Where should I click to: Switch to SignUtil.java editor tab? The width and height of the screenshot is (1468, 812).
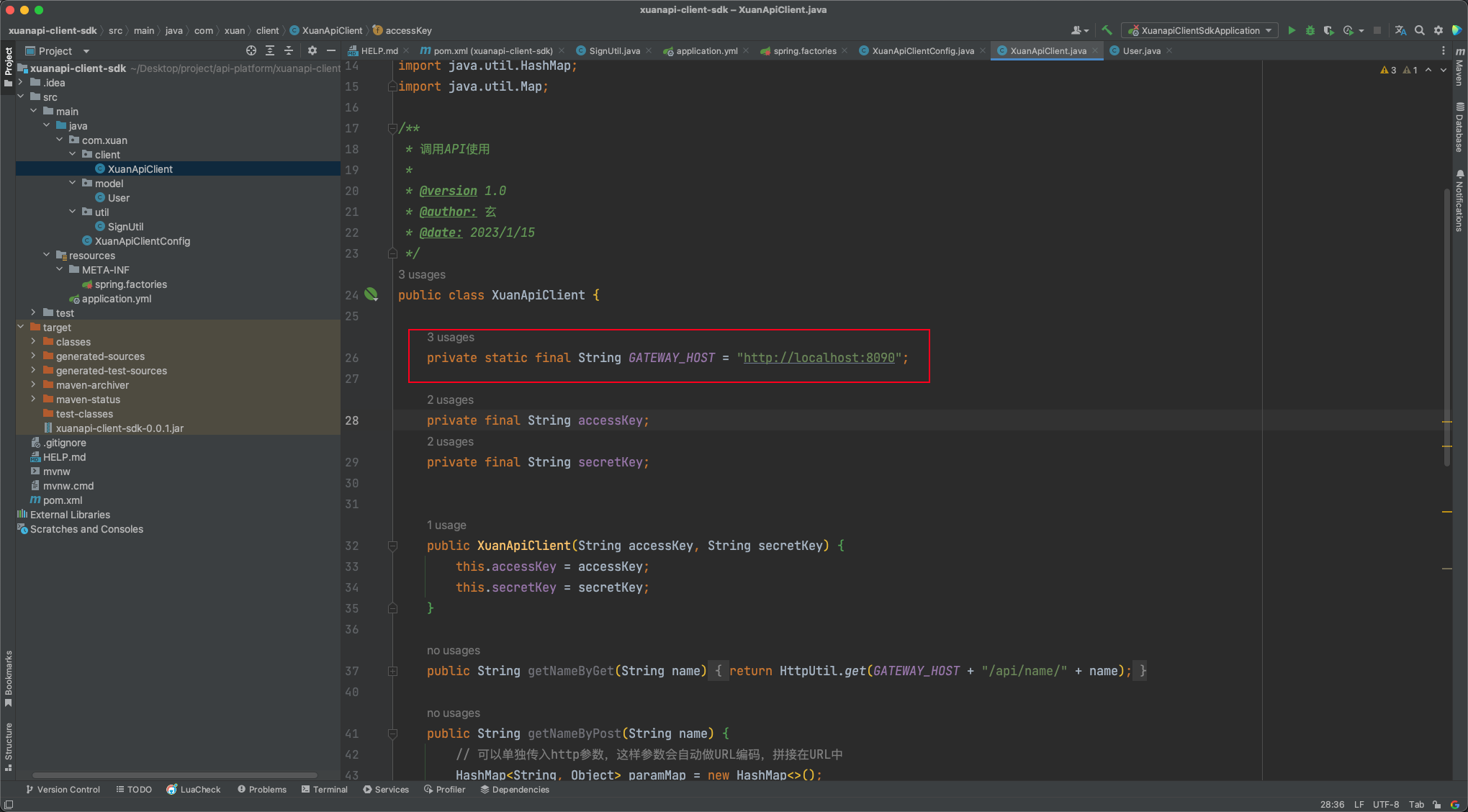tap(613, 50)
